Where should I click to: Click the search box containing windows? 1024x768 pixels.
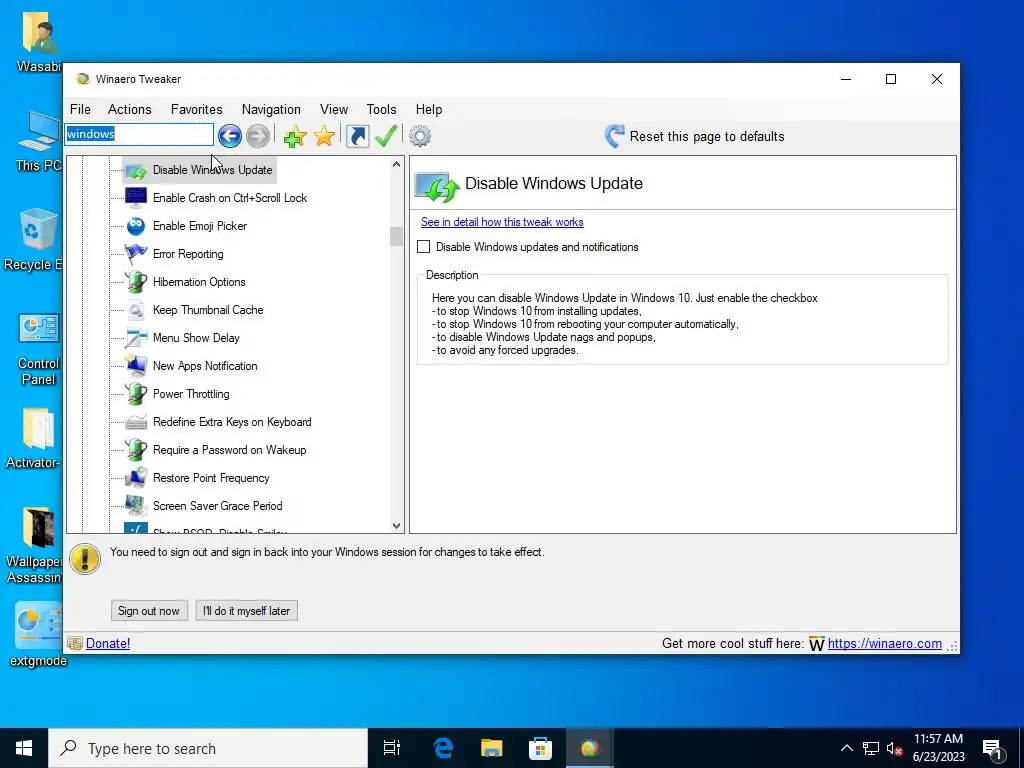[139, 135]
